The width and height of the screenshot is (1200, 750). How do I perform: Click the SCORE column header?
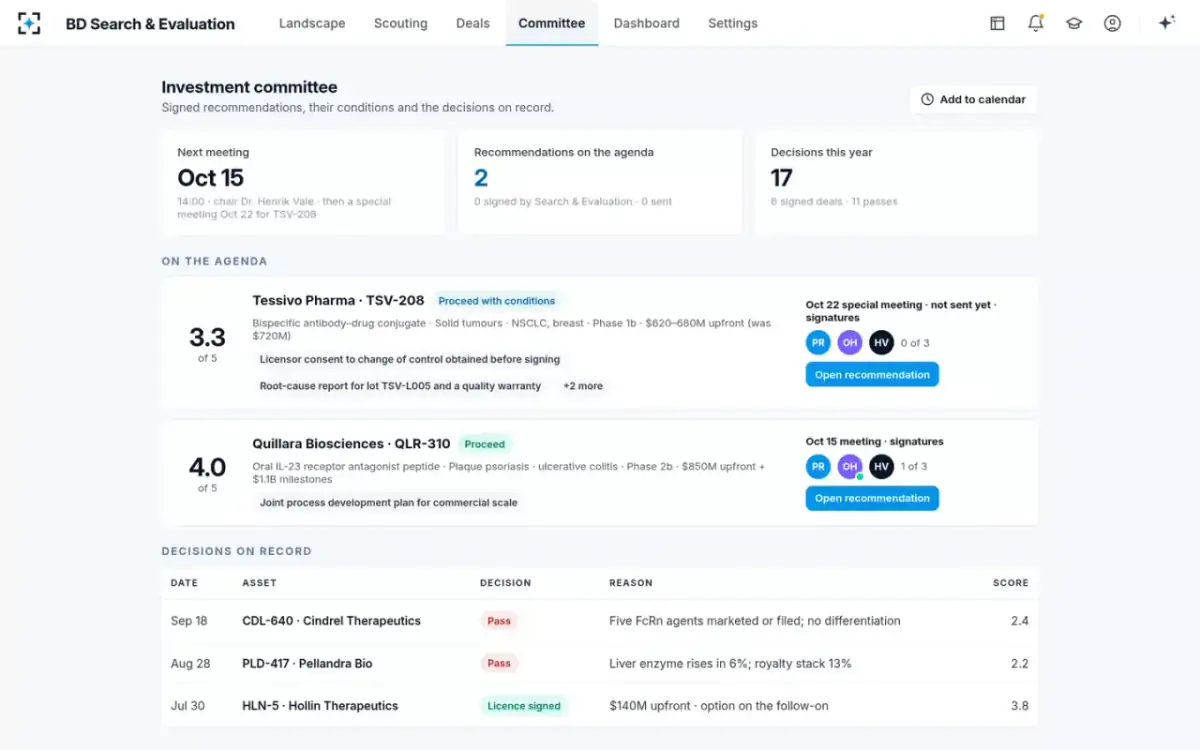[x=1010, y=583]
